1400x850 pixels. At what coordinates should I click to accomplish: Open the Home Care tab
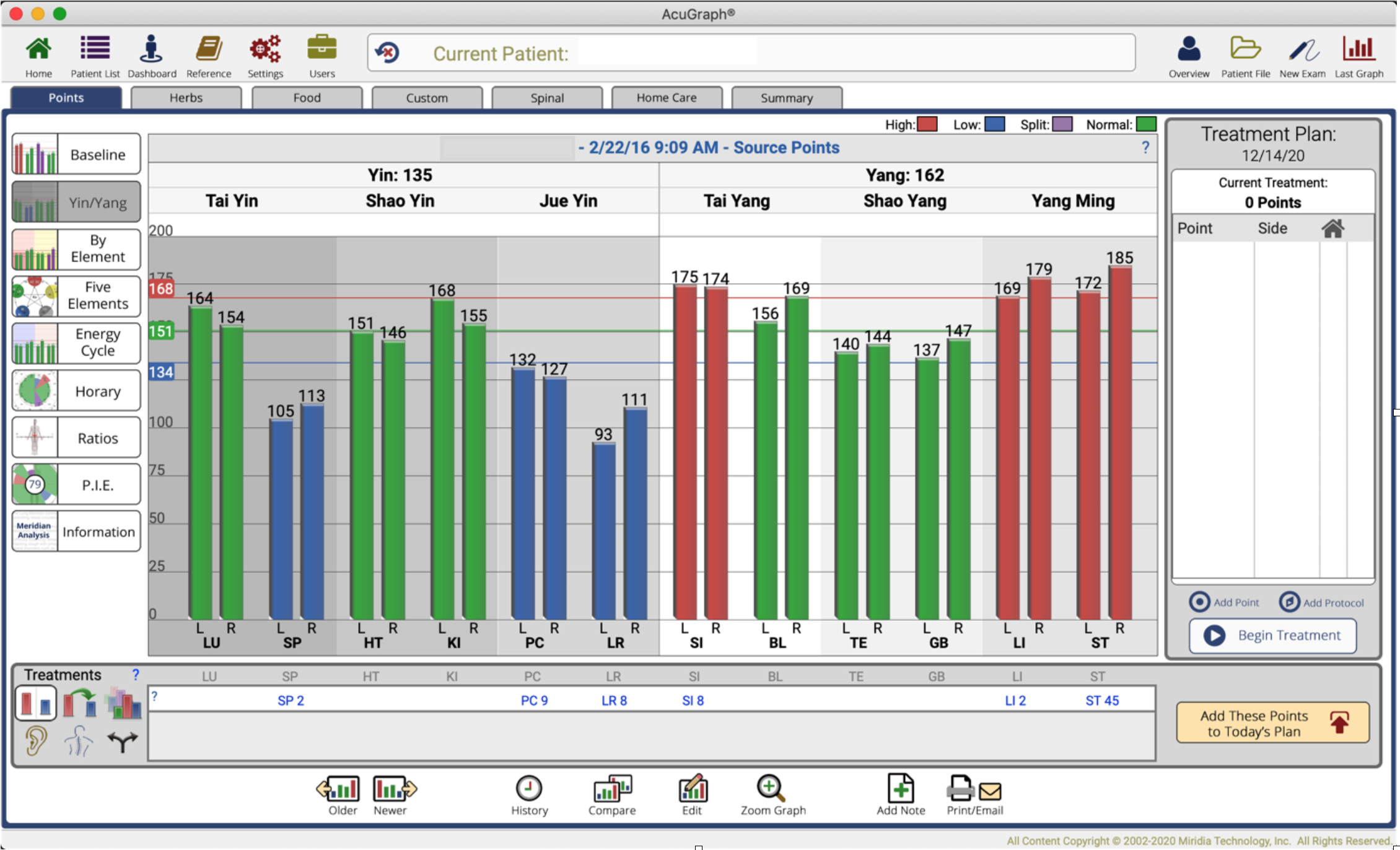pyautogui.click(x=667, y=98)
